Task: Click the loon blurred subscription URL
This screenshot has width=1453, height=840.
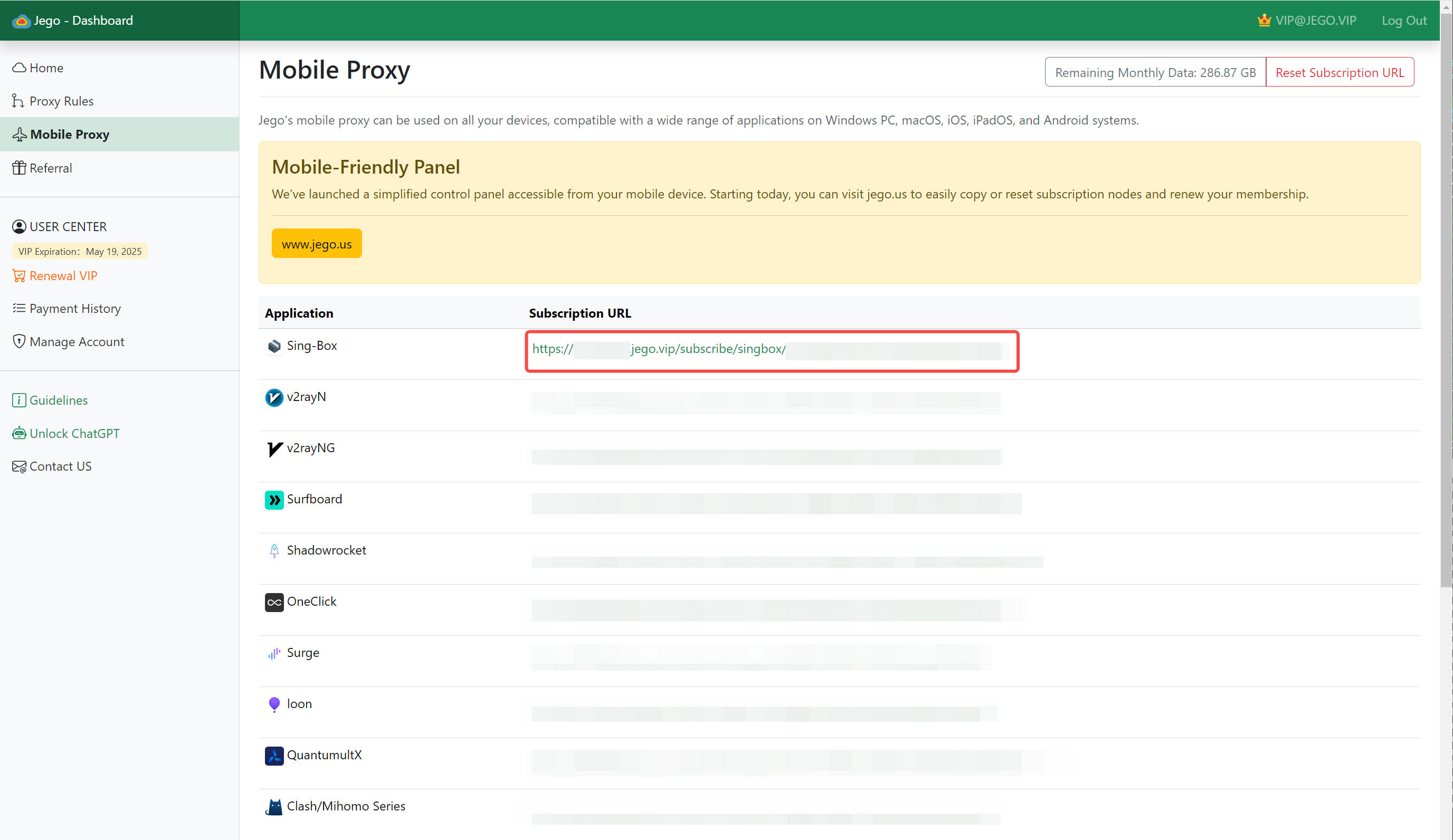Action: tap(764, 714)
